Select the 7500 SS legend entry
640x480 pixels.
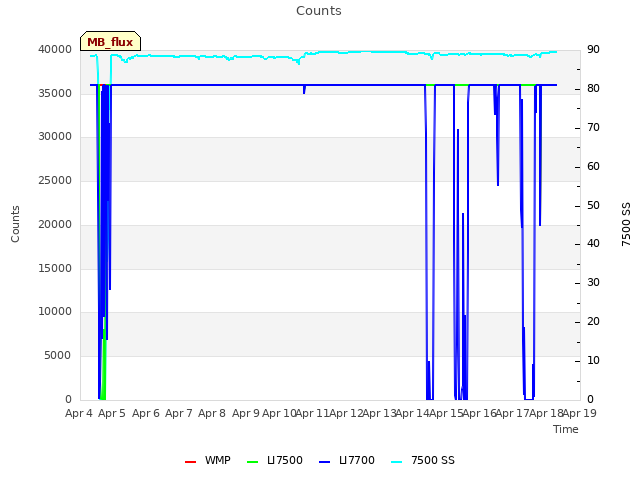click(x=423, y=460)
